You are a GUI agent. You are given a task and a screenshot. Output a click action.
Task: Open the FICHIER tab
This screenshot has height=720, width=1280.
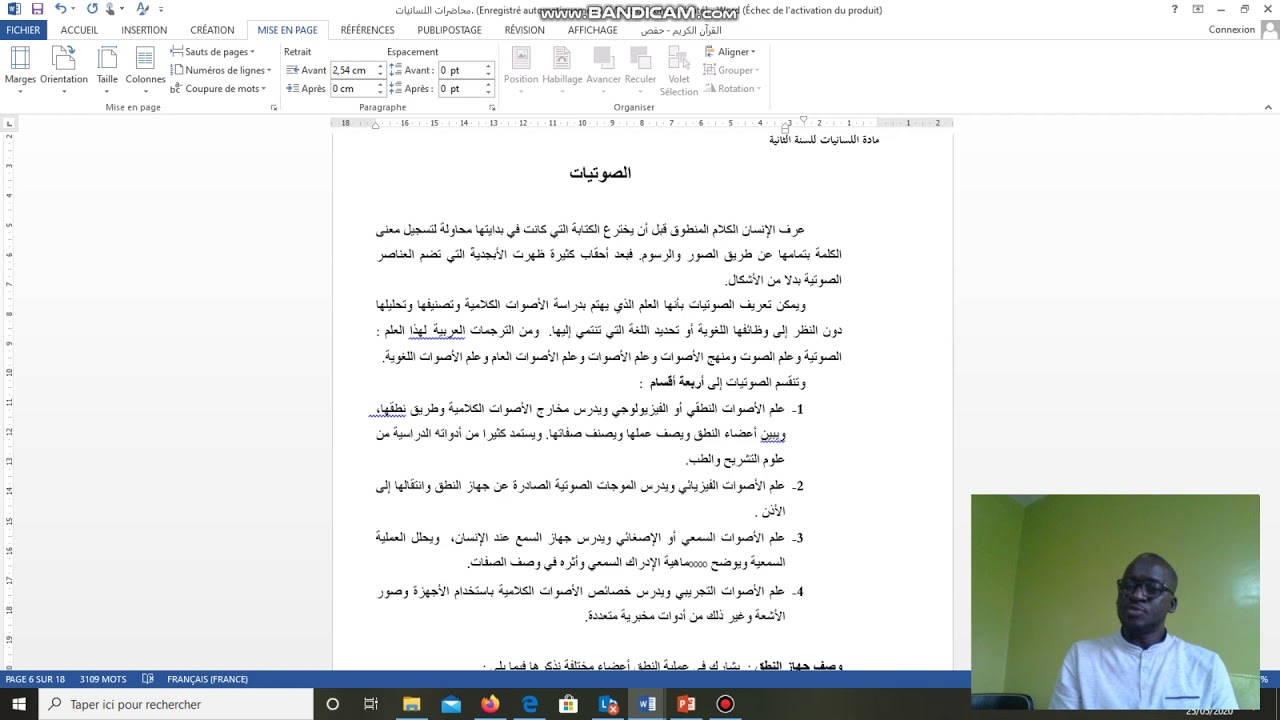click(x=23, y=30)
